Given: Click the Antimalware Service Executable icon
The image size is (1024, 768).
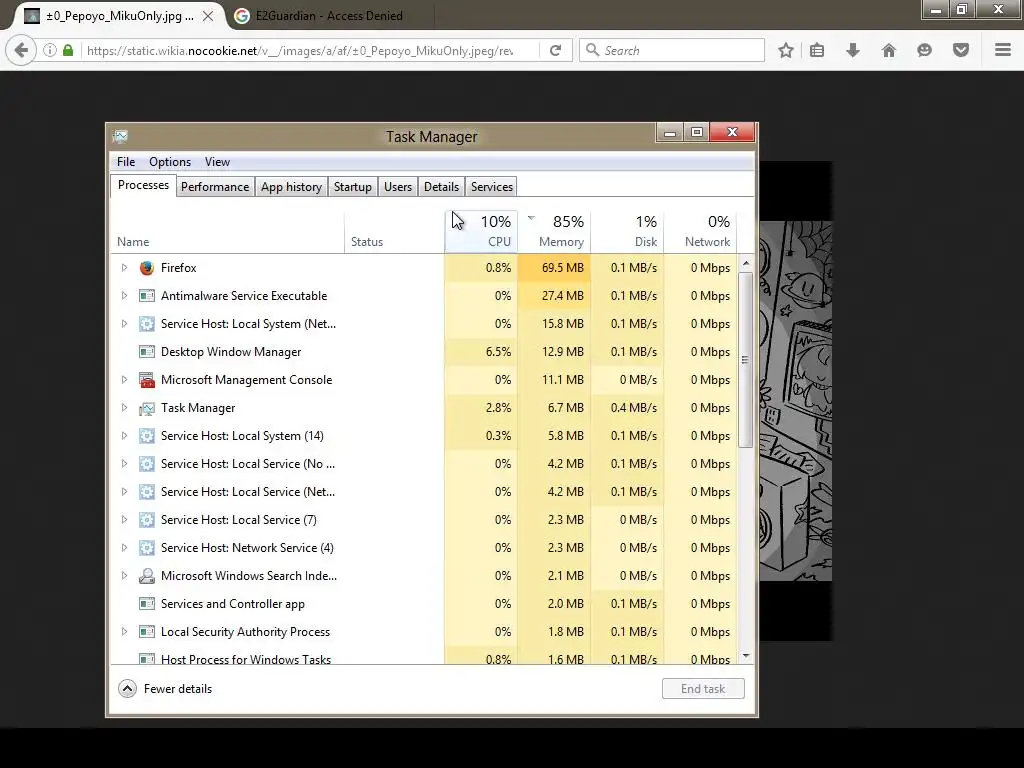Looking at the screenshot, I should (x=147, y=296).
